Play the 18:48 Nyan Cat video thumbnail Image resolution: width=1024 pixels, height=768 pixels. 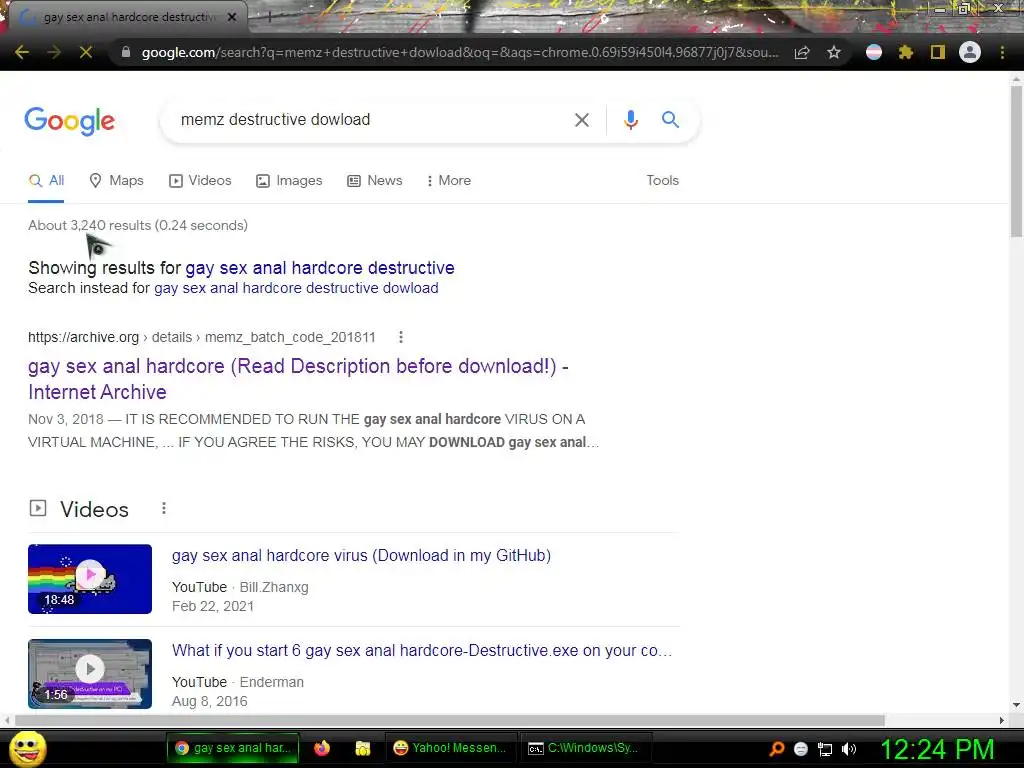(90, 579)
